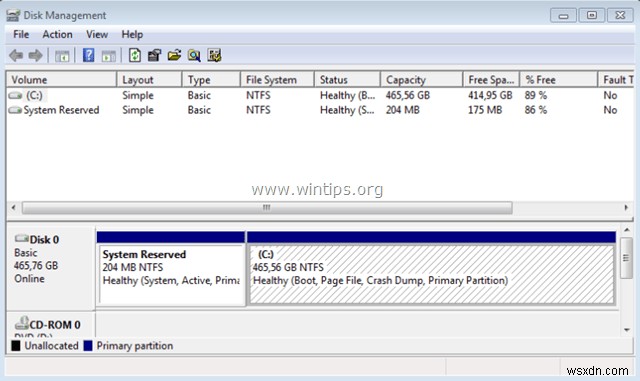
Task: Click the horizontal scrollbar thumb
Action: pyautogui.click(x=267, y=208)
